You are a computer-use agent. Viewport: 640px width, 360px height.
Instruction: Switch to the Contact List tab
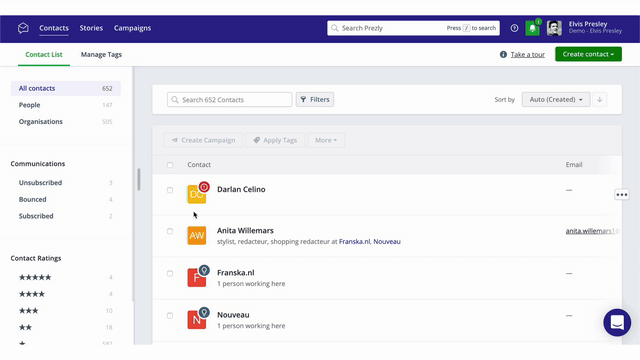(x=44, y=54)
